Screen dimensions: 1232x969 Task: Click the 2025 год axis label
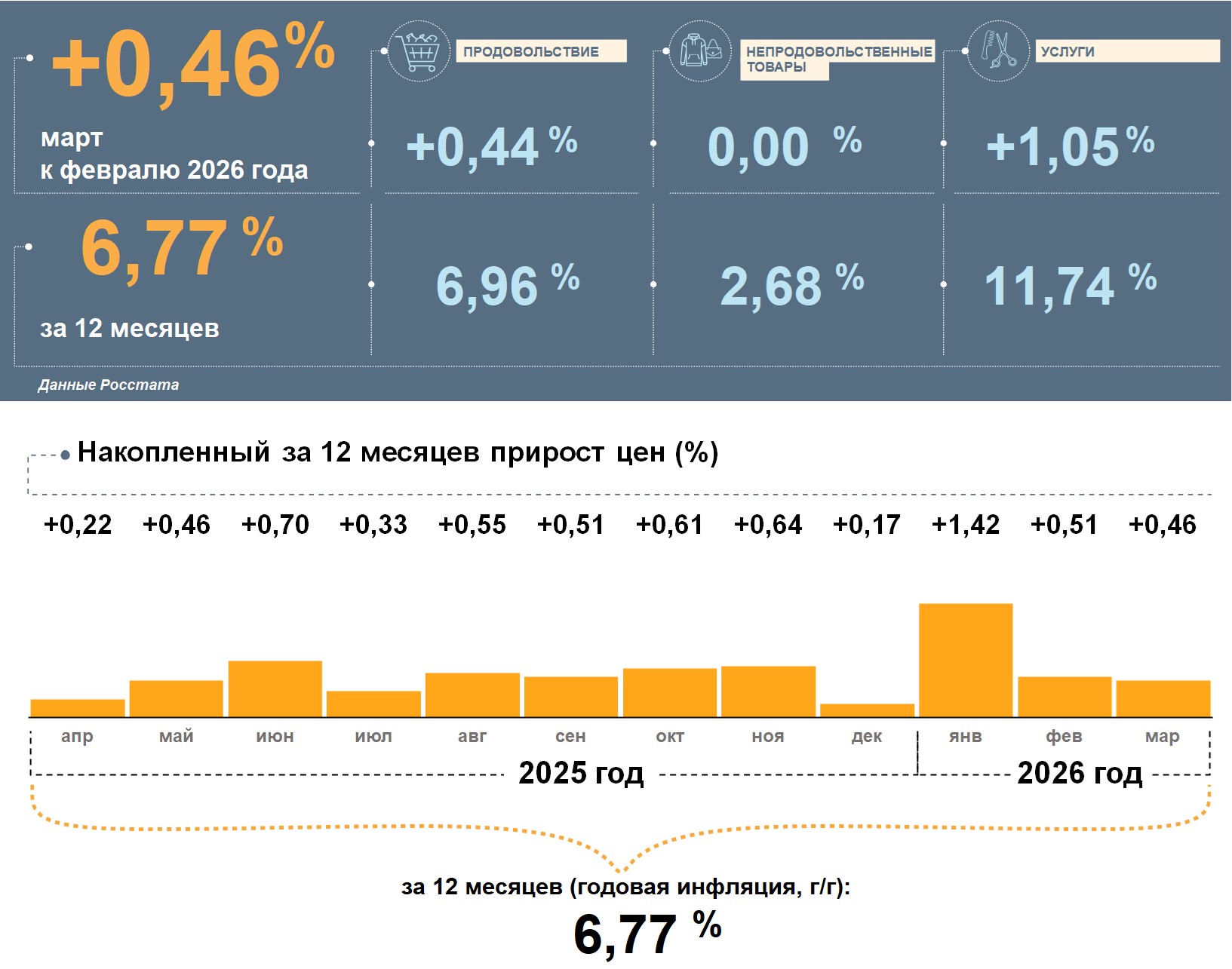[x=581, y=773]
